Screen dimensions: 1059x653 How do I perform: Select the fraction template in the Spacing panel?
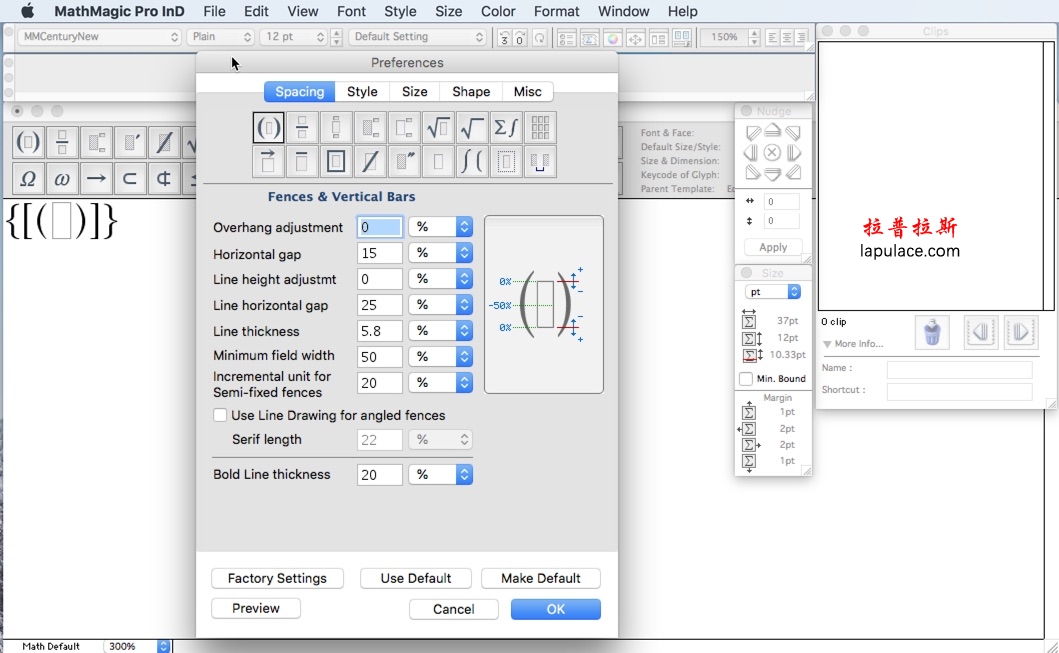[x=302, y=127]
